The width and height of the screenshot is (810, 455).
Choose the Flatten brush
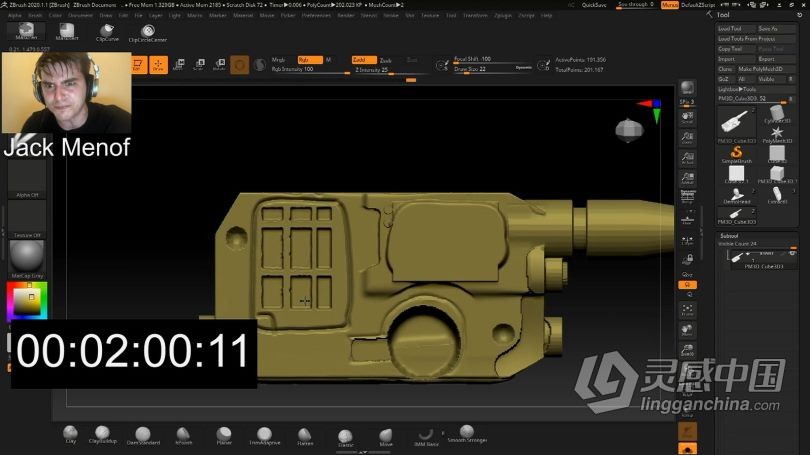305,436
